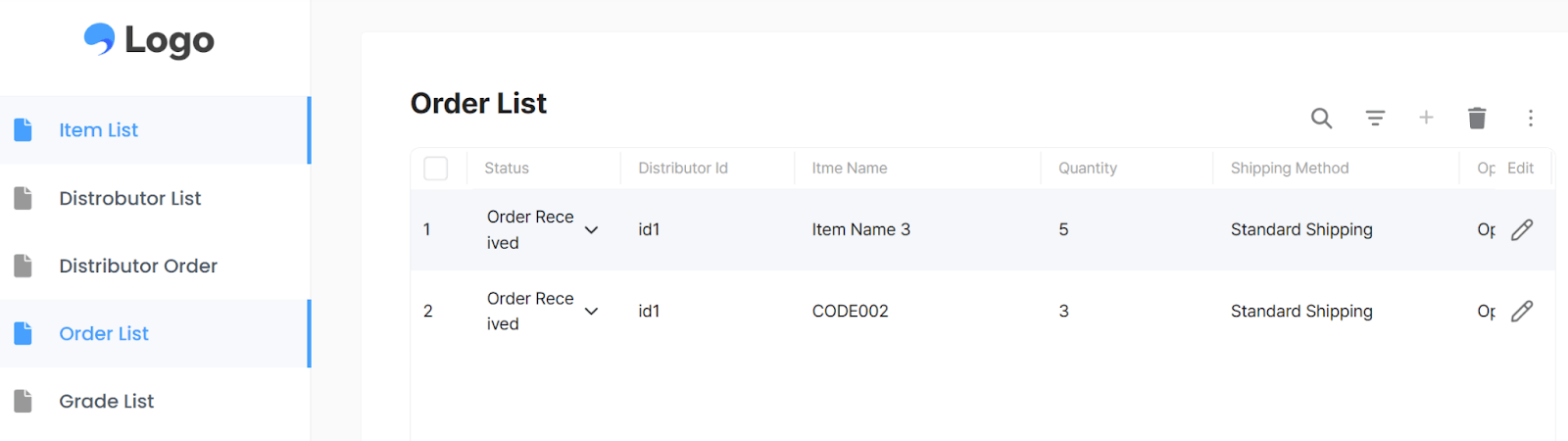Open the three-dot more options menu
The height and width of the screenshot is (441, 1568).
point(1530,119)
